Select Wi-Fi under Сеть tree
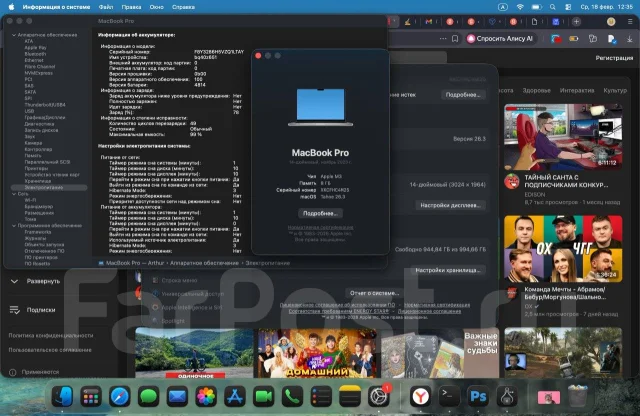 pyautogui.click(x=30, y=200)
